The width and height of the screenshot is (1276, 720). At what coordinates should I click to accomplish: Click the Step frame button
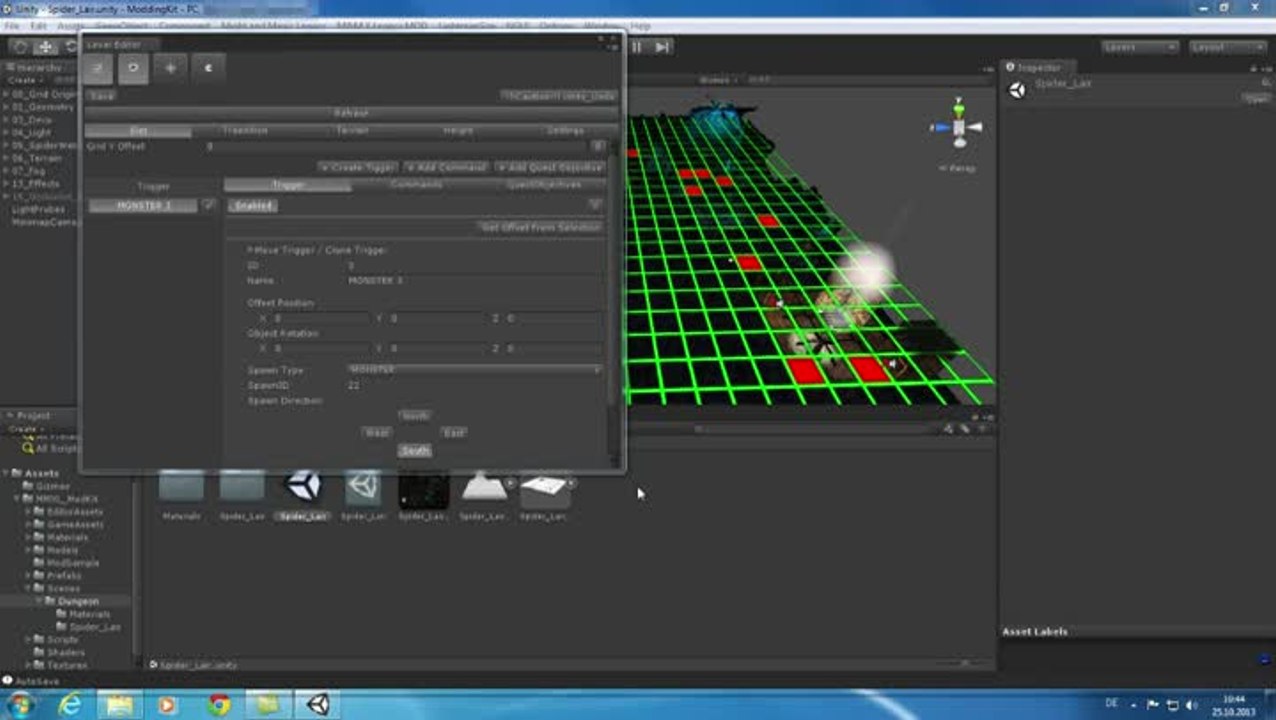pyautogui.click(x=662, y=47)
